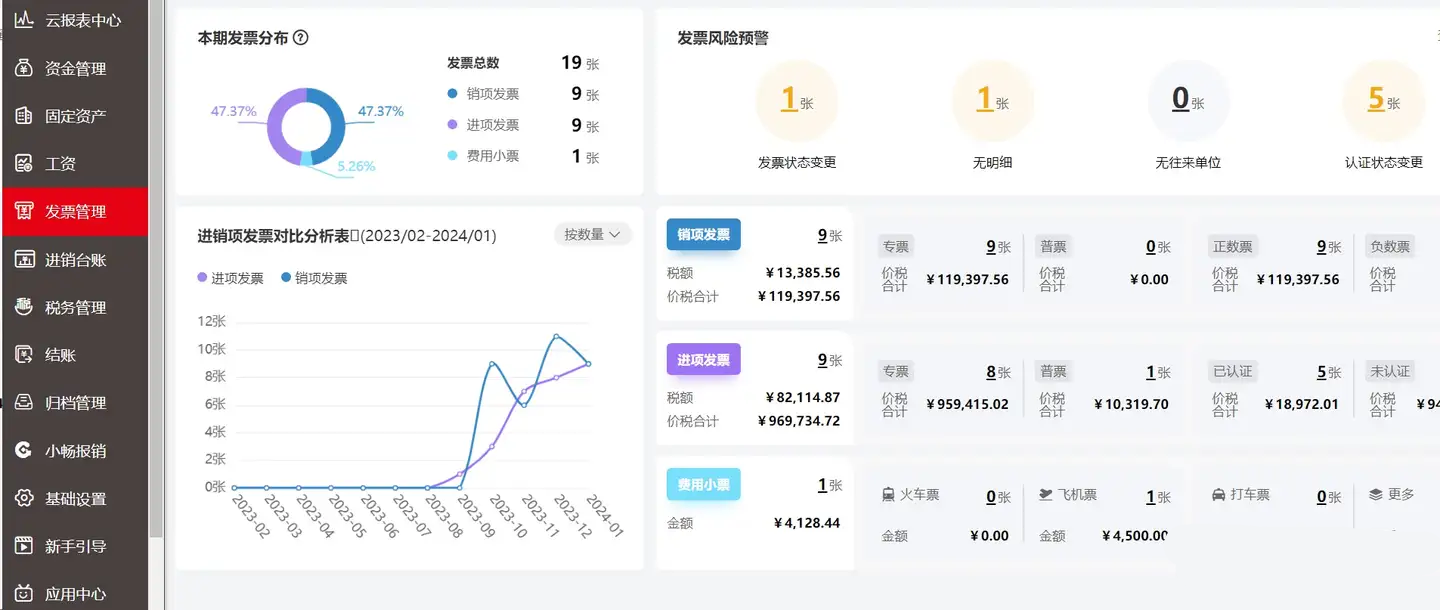Viewport: 1440px width, 610px height.
Task: Open the 按数量 dropdown
Action: coord(592,235)
